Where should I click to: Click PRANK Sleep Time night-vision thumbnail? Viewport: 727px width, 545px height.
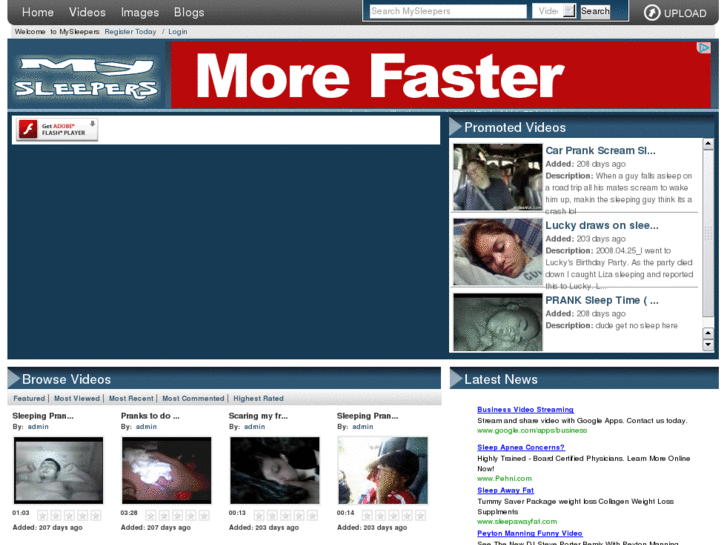[x=497, y=322]
